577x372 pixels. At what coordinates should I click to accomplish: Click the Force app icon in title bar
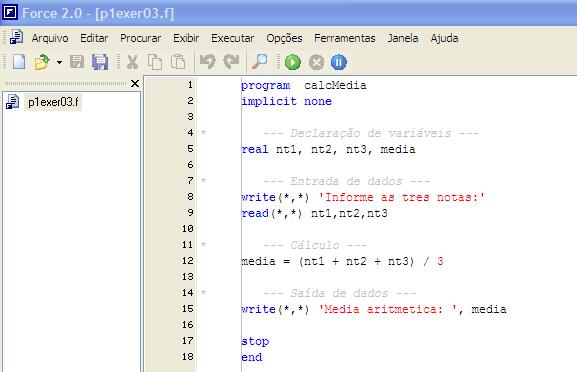click(10, 12)
